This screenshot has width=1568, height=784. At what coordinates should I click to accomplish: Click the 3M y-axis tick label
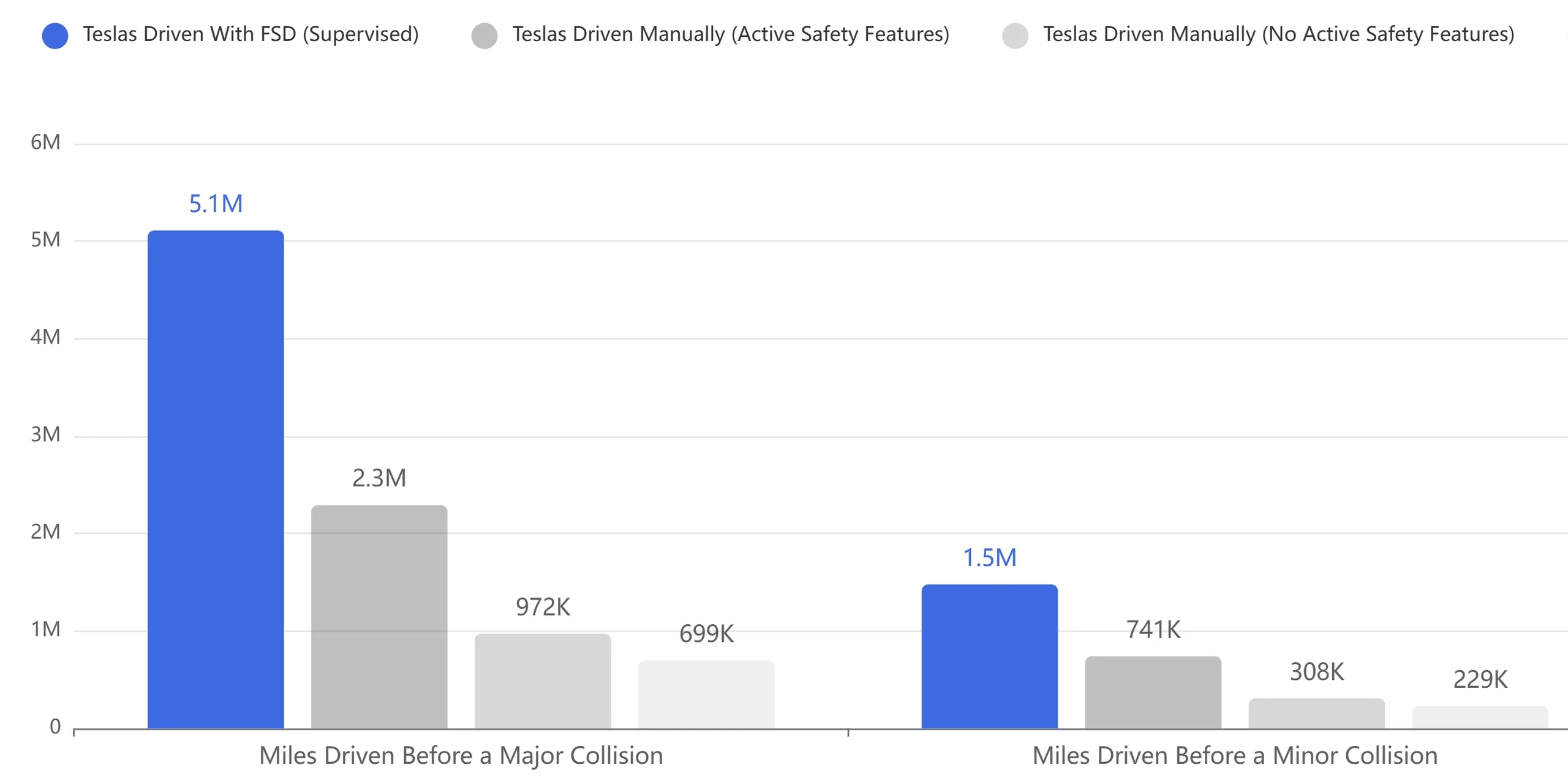(x=45, y=434)
